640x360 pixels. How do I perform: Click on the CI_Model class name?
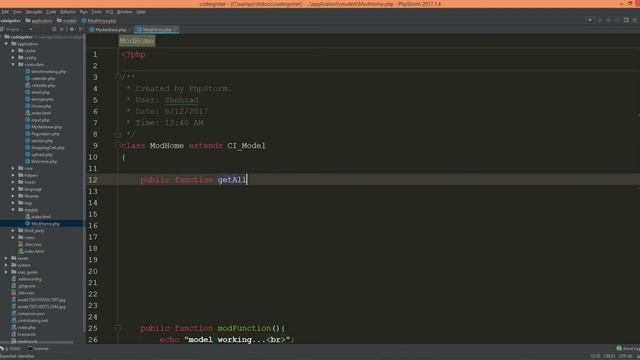(x=246, y=146)
